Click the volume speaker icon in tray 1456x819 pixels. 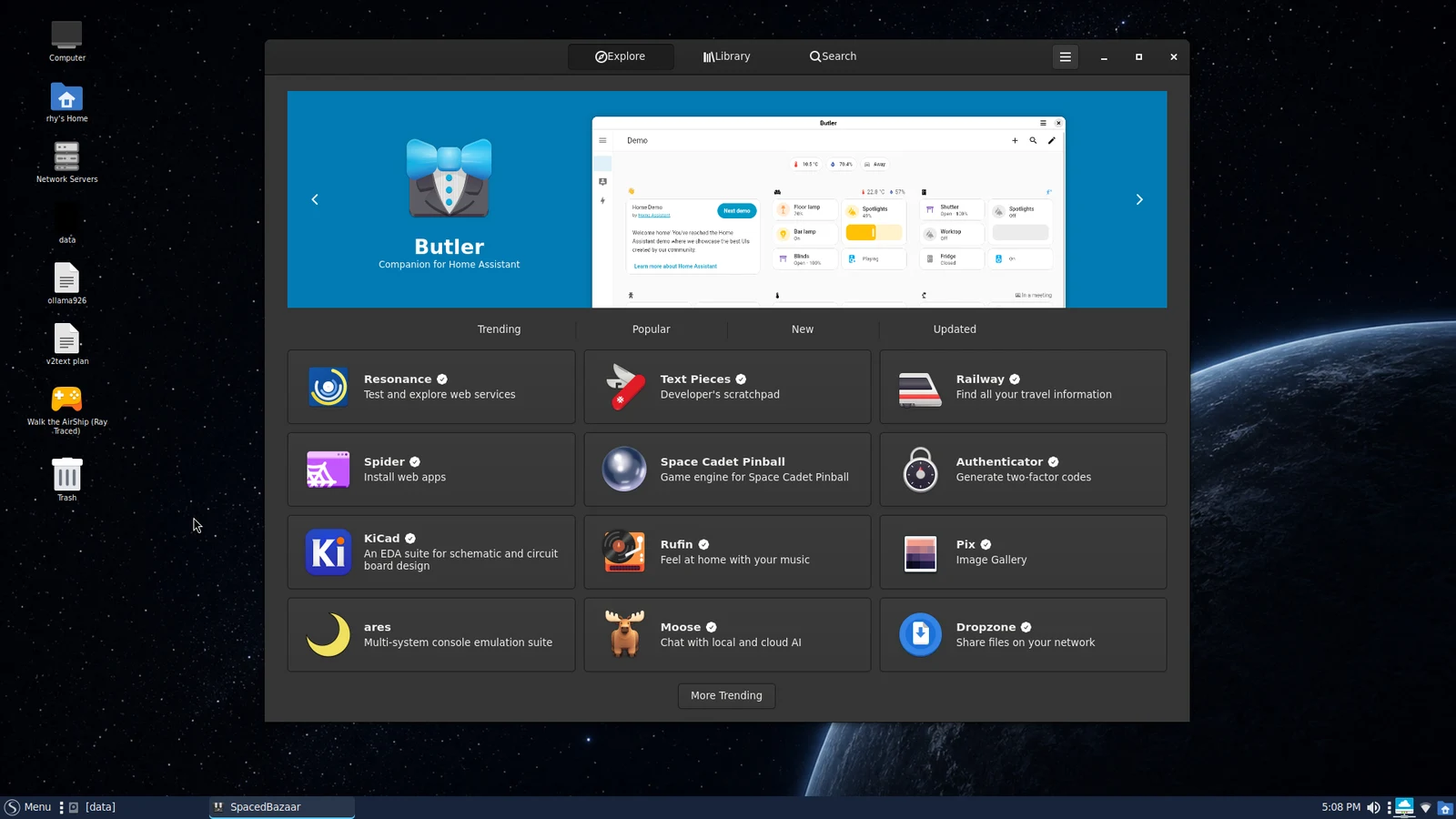(1373, 807)
